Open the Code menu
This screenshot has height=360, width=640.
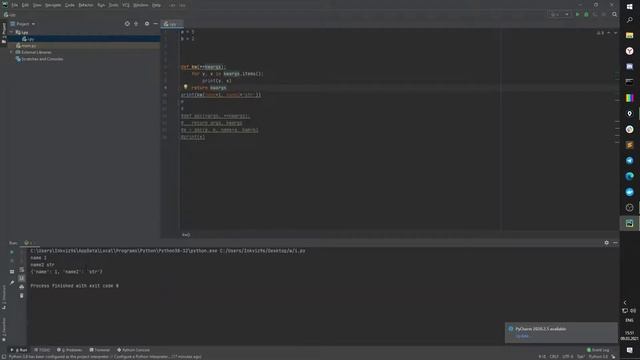pos(70,5)
